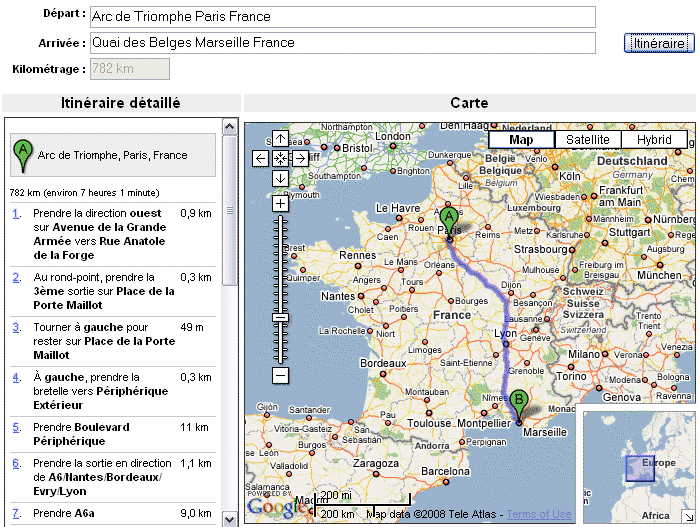Click the Kilométrage field
The width and height of the screenshot is (700, 527).
point(130,69)
